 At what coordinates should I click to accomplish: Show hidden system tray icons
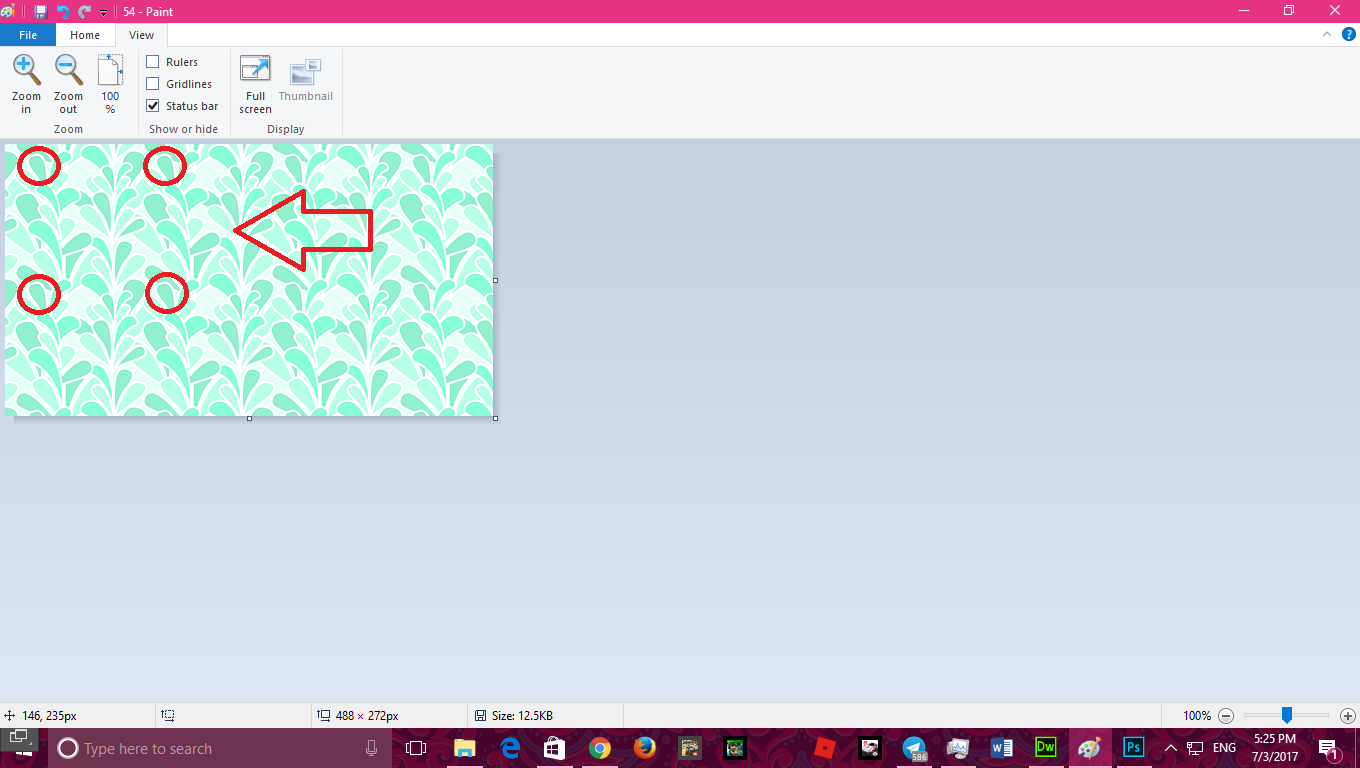(1171, 748)
